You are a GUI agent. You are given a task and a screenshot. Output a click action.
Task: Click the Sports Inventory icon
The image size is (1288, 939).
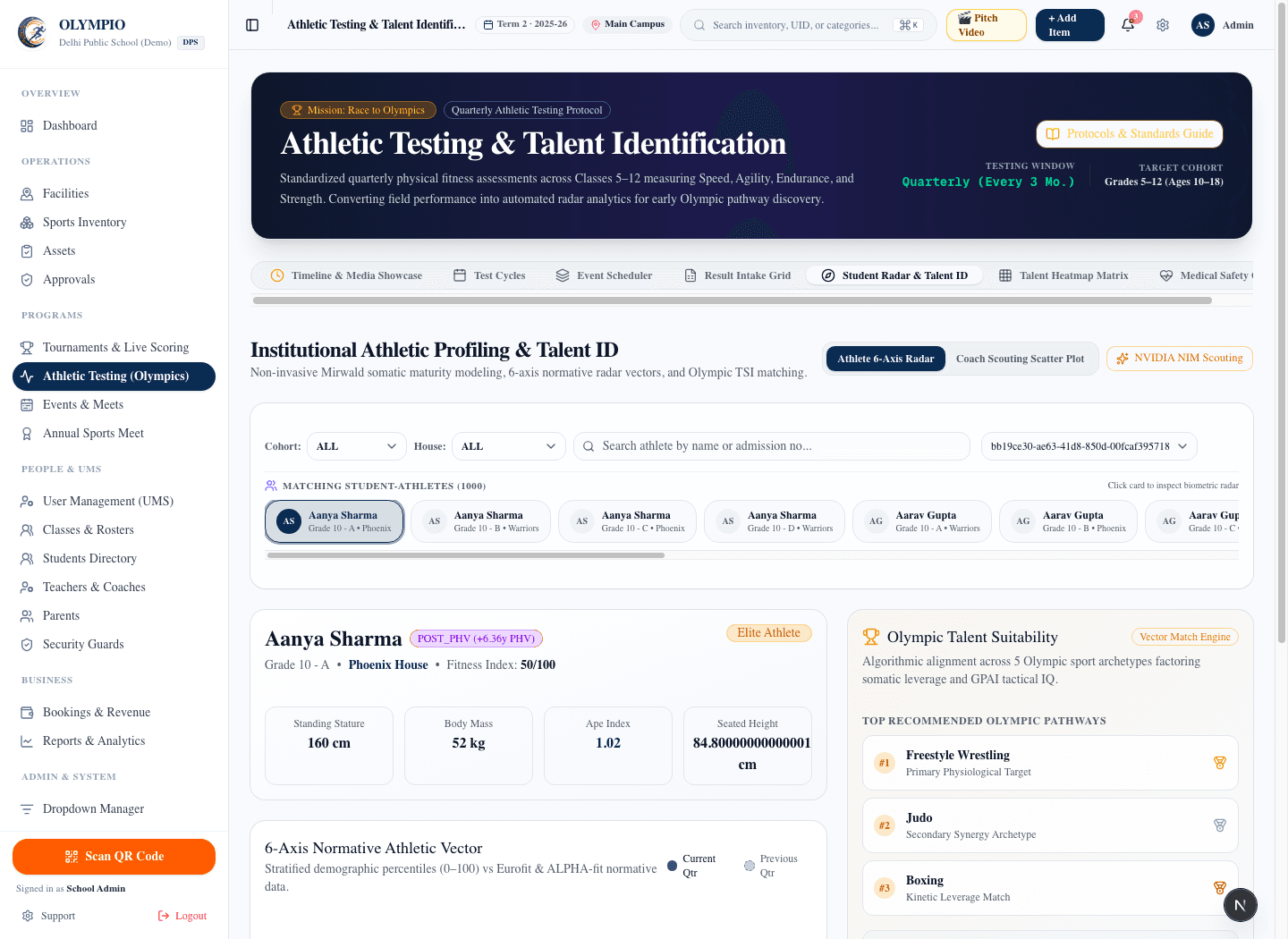click(x=27, y=223)
